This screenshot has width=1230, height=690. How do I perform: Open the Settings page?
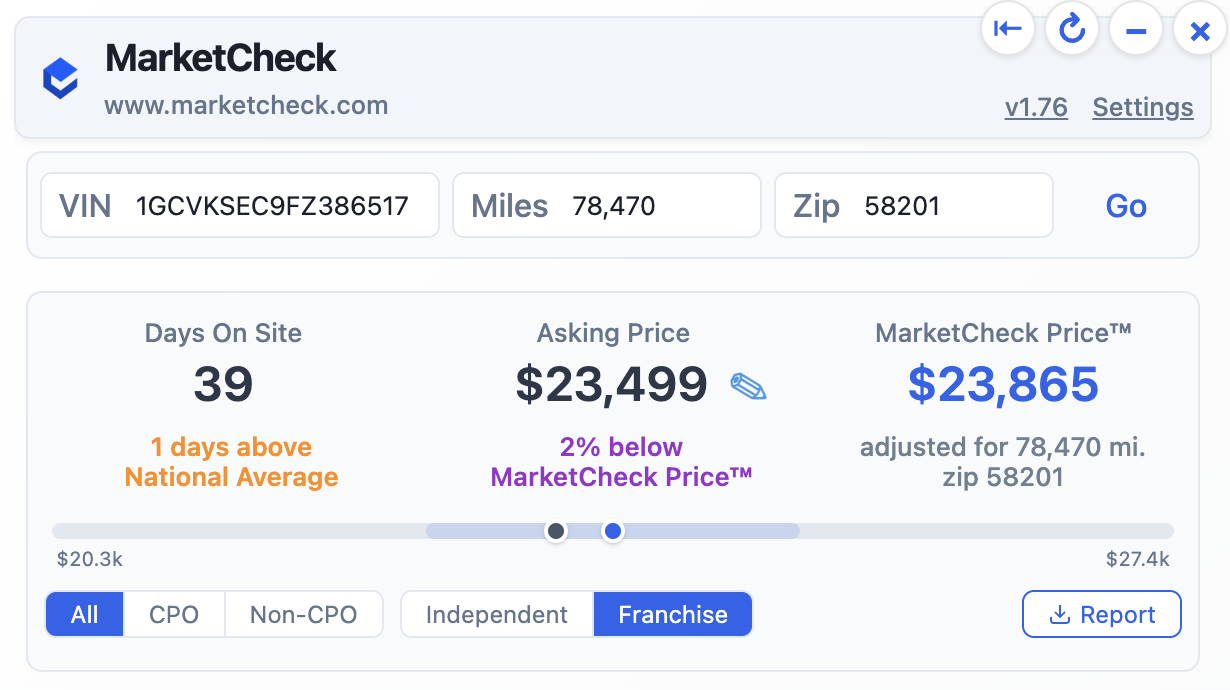(1142, 107)
